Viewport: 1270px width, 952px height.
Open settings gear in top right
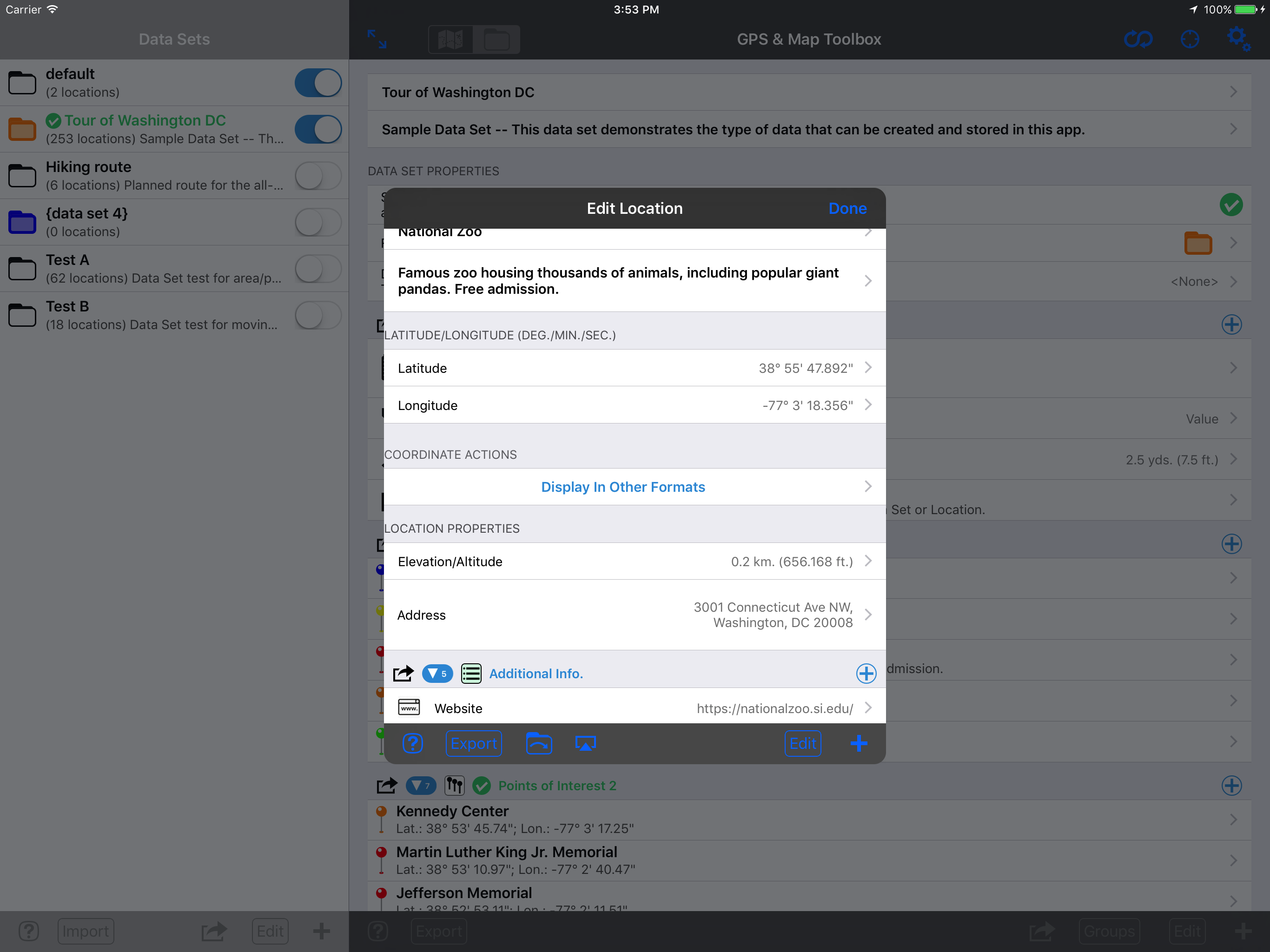coord(1238,39)
